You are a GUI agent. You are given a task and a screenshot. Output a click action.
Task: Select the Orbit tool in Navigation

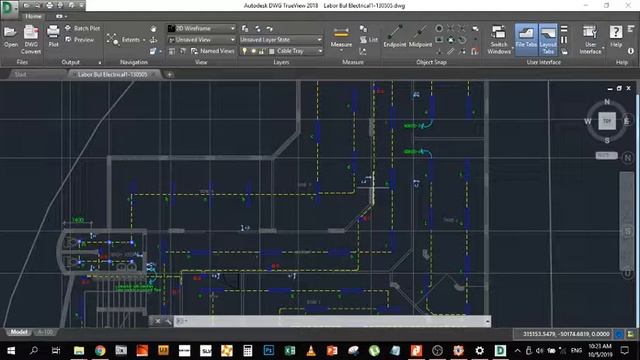(x=153, y=40)
